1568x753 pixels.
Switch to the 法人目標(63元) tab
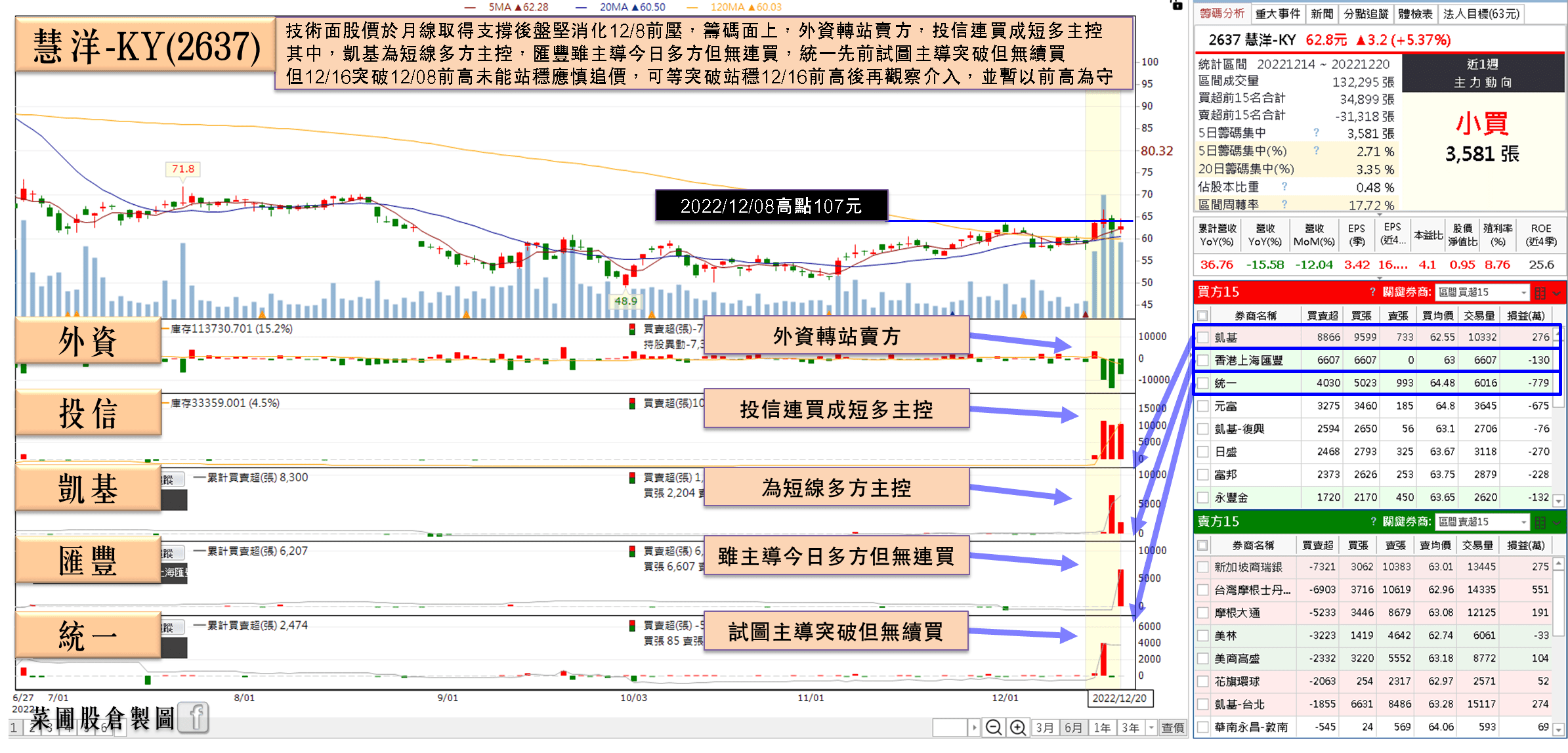1481,14
